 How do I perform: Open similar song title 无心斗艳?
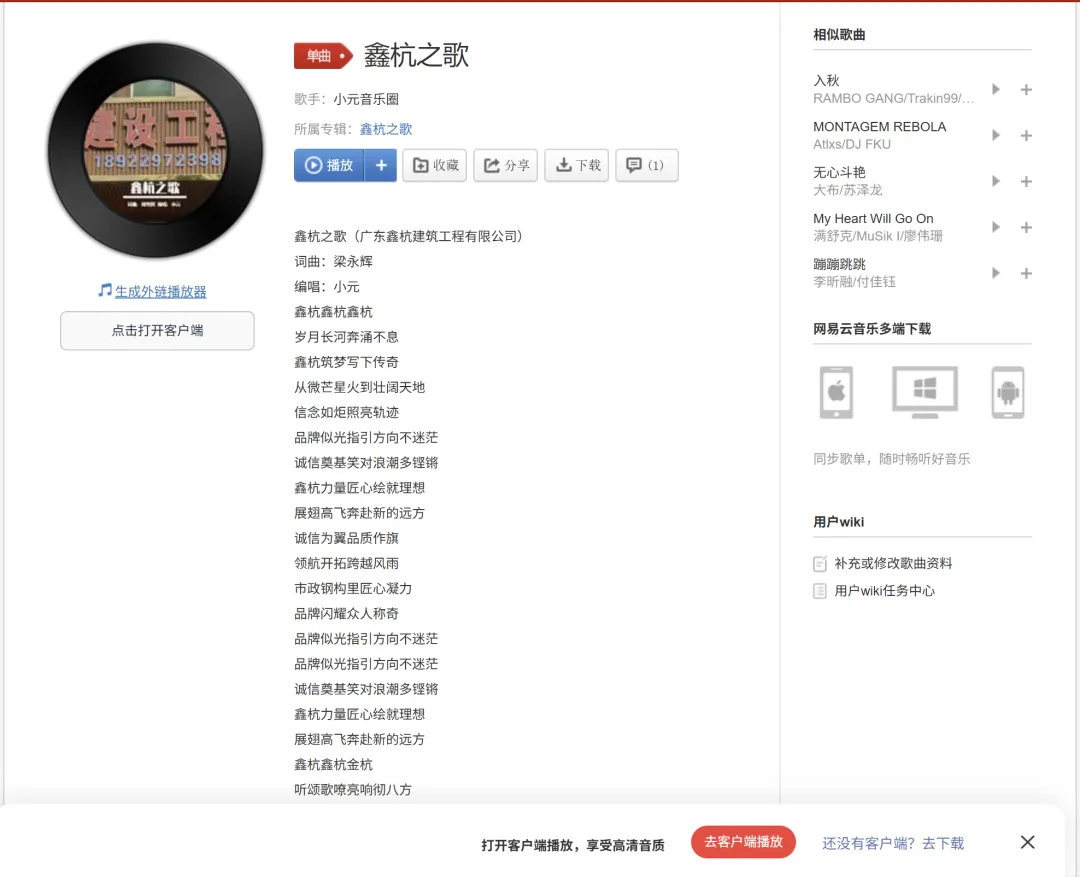839,172
